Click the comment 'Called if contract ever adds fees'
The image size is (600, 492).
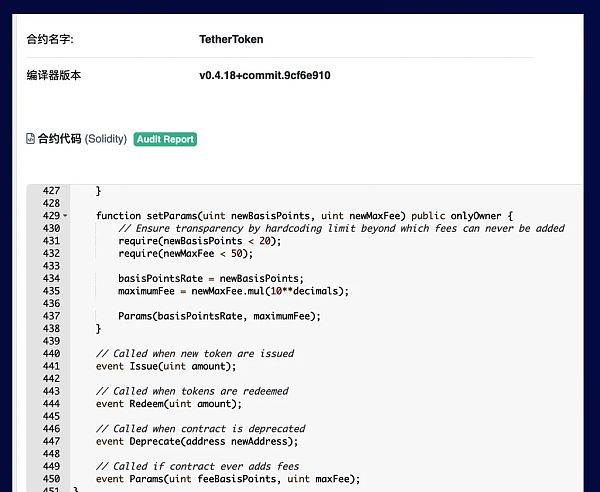[197, 466]
